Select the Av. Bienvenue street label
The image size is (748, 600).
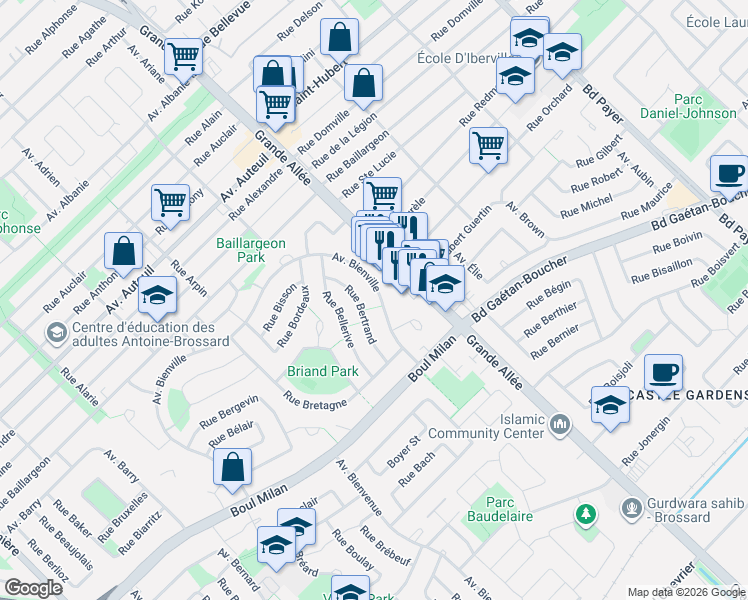359,488
